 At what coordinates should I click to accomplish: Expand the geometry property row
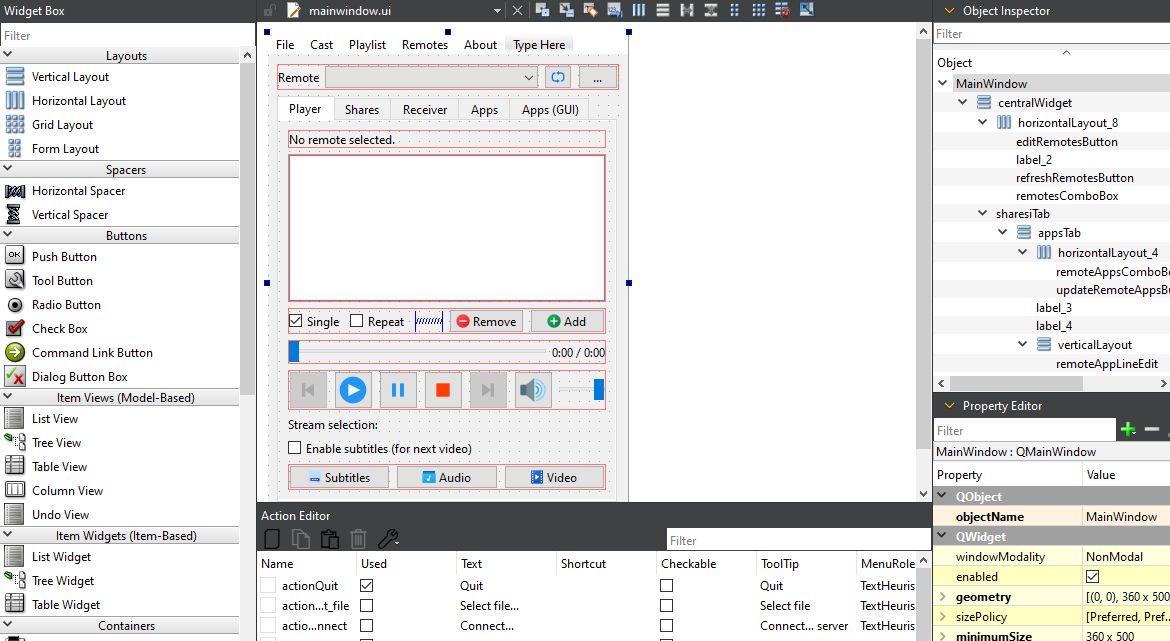(942, 597)
